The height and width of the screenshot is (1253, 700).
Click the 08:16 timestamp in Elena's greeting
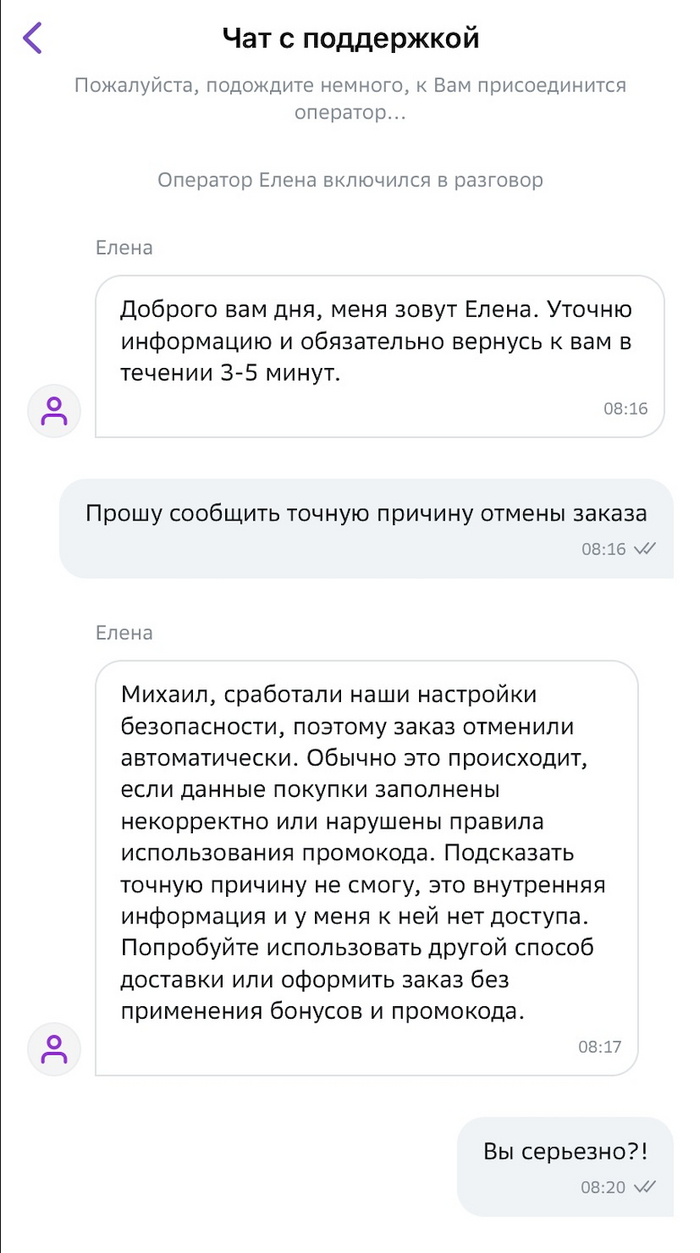coord(626,409)
